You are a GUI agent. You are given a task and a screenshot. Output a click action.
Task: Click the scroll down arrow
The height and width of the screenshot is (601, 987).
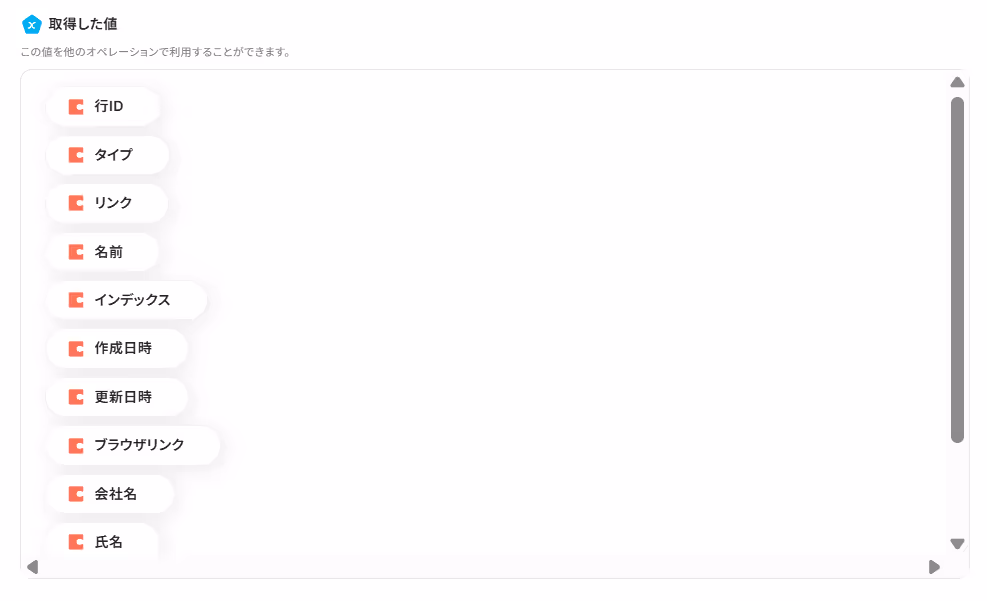(957, 544)
